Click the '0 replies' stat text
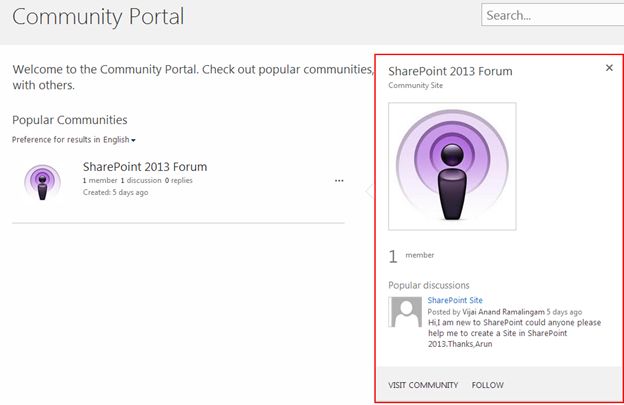The width and height of the screenshot is (624, 405). [x=179, y=180]
